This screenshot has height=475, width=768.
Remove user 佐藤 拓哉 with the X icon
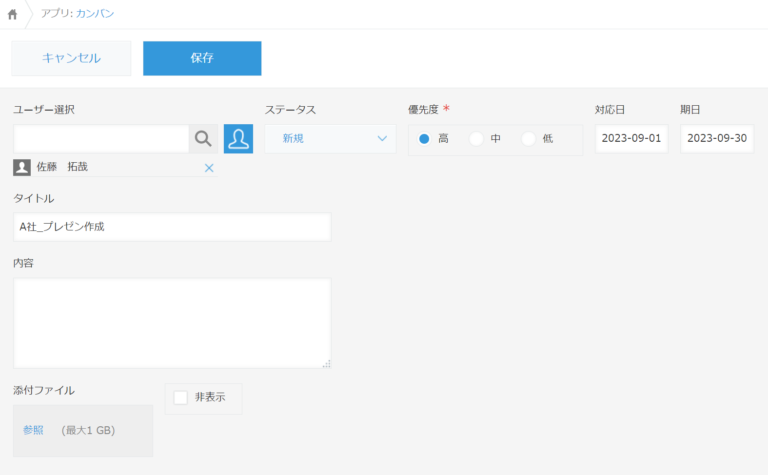[x=209, y=168]
